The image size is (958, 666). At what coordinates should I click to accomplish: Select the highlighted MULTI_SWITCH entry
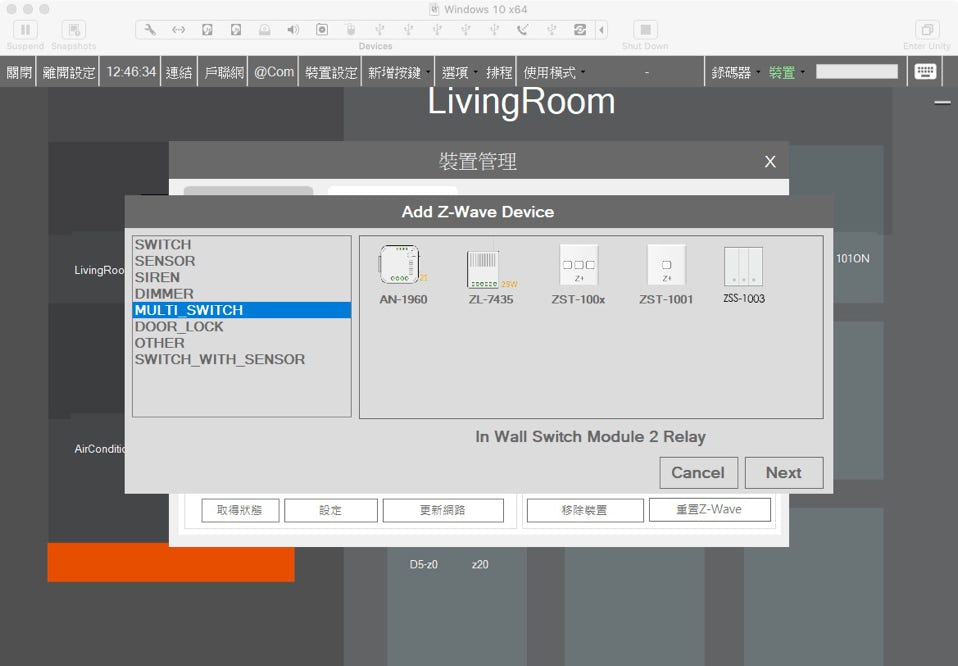click(x=242, y=310)
